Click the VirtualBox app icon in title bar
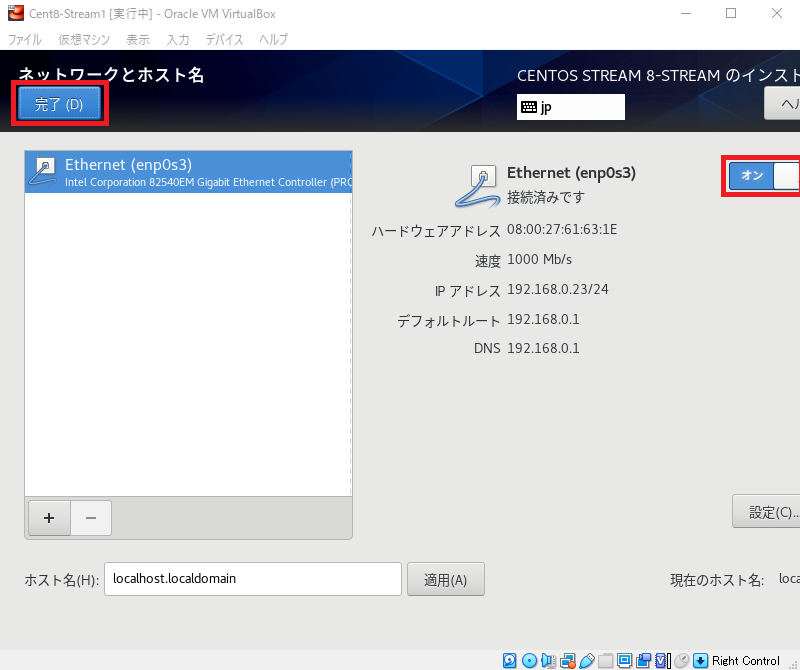 point(15,13)
